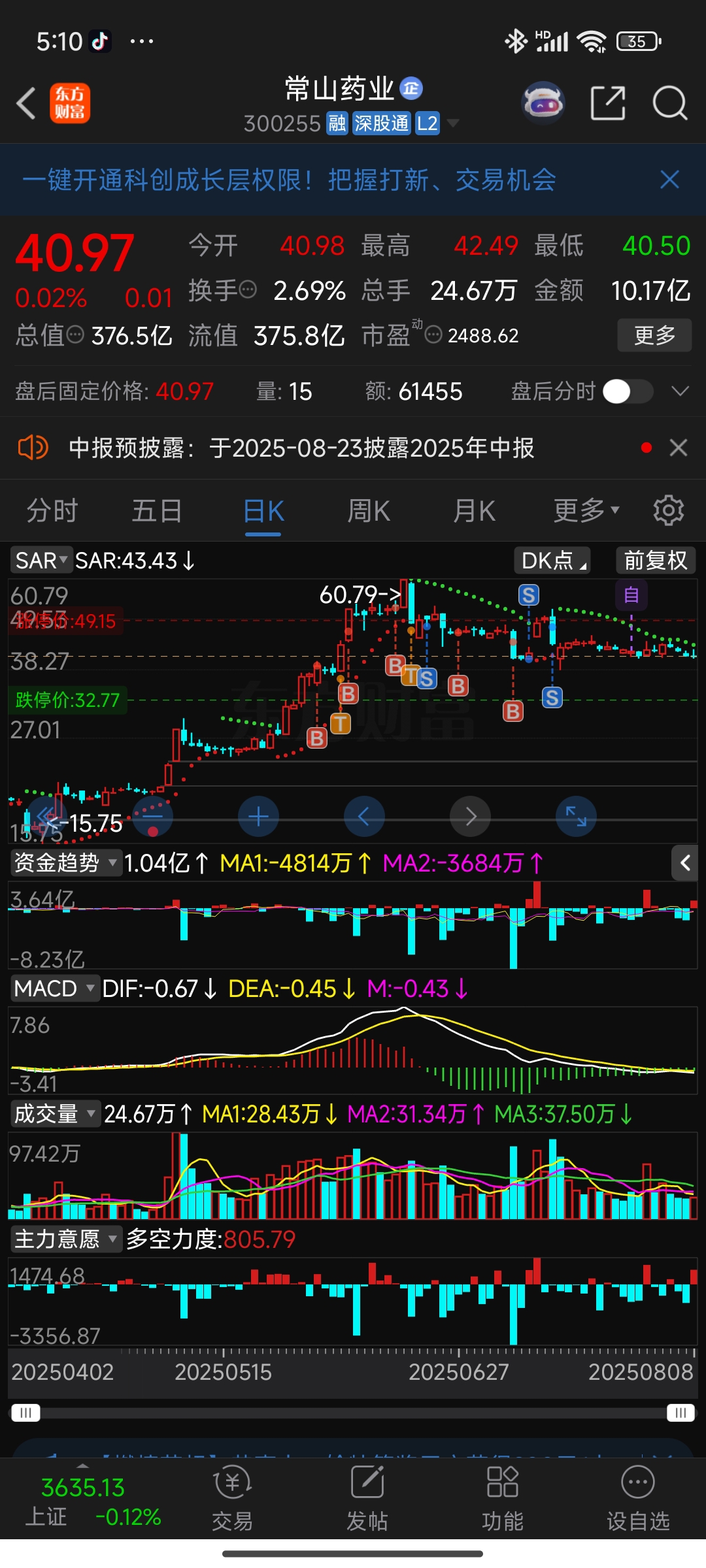The image size is (706, 1568).
Task: Tap the 跌停价:32.77 label
Action: click(68, 700)
